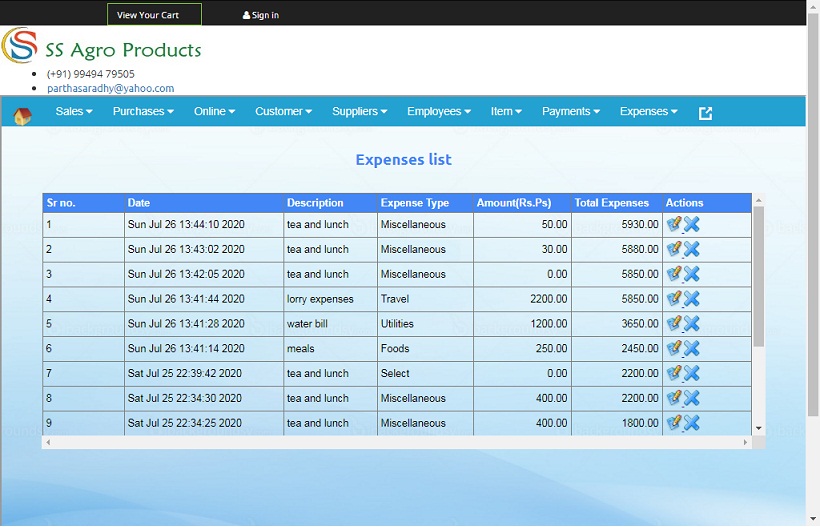Screen dimensions: 820x527
Task: Select the Travel expense type cell
Action: pos(425,299)
